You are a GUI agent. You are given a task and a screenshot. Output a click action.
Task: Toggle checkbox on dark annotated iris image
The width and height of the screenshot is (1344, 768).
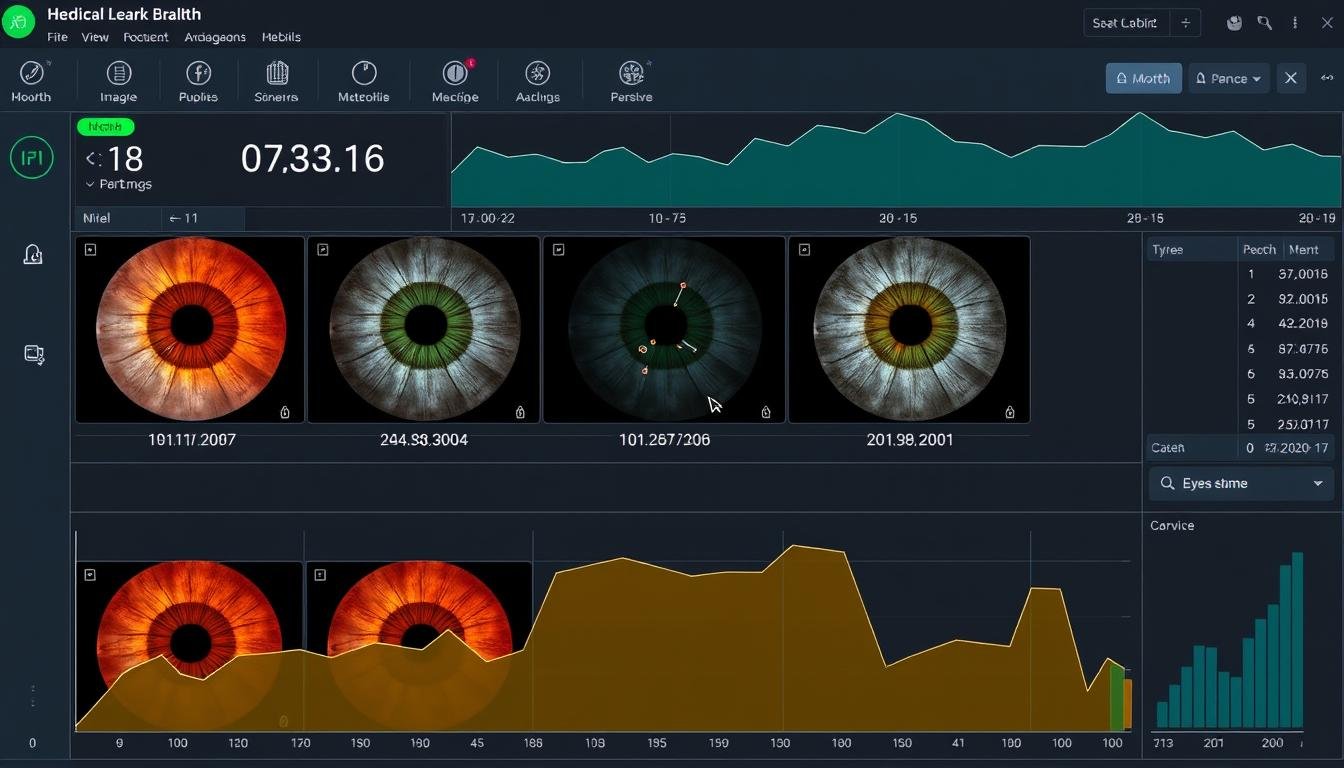pyautogui.click(x=558, y=249)
